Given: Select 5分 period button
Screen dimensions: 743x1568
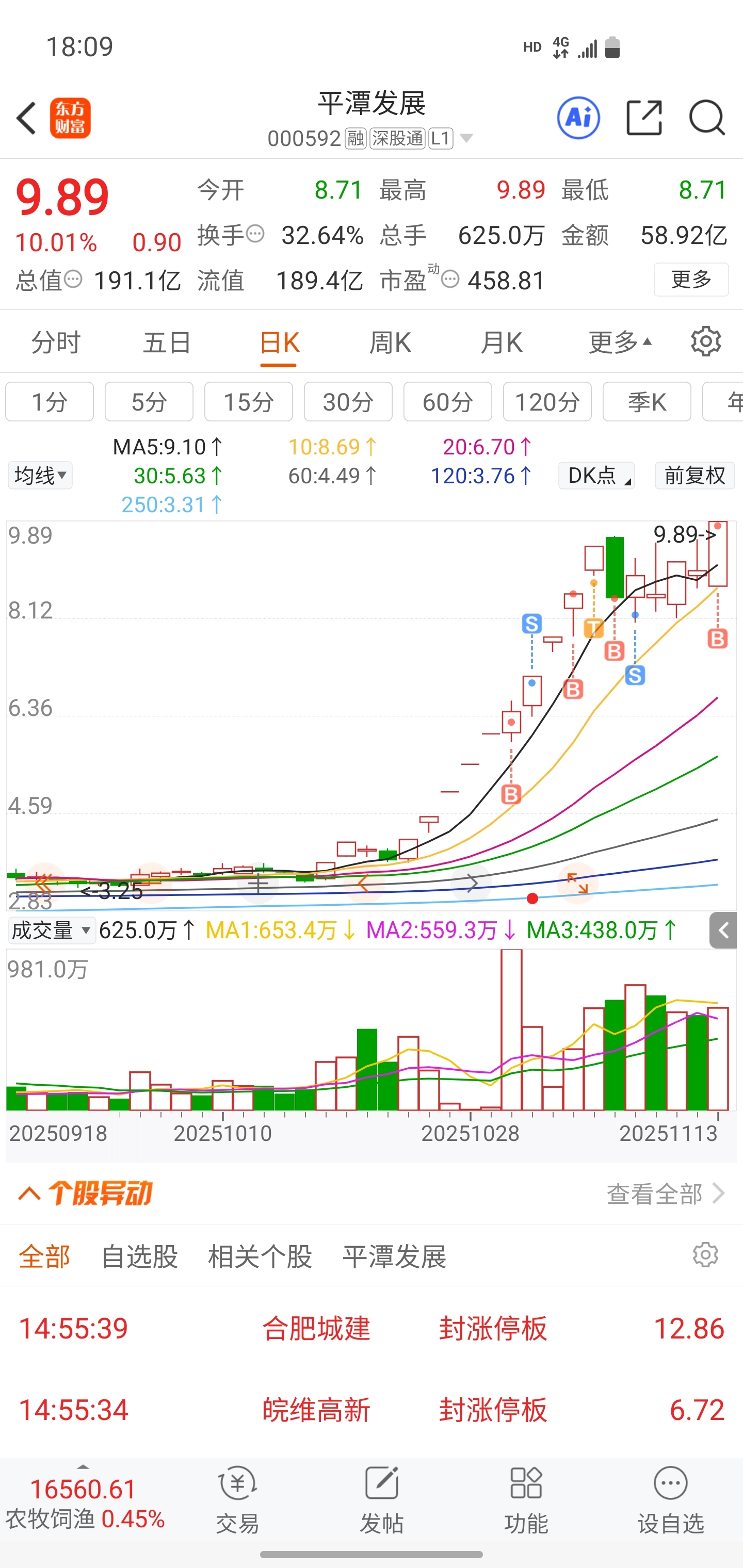Looking at the screenshot, I should (149, 402).
